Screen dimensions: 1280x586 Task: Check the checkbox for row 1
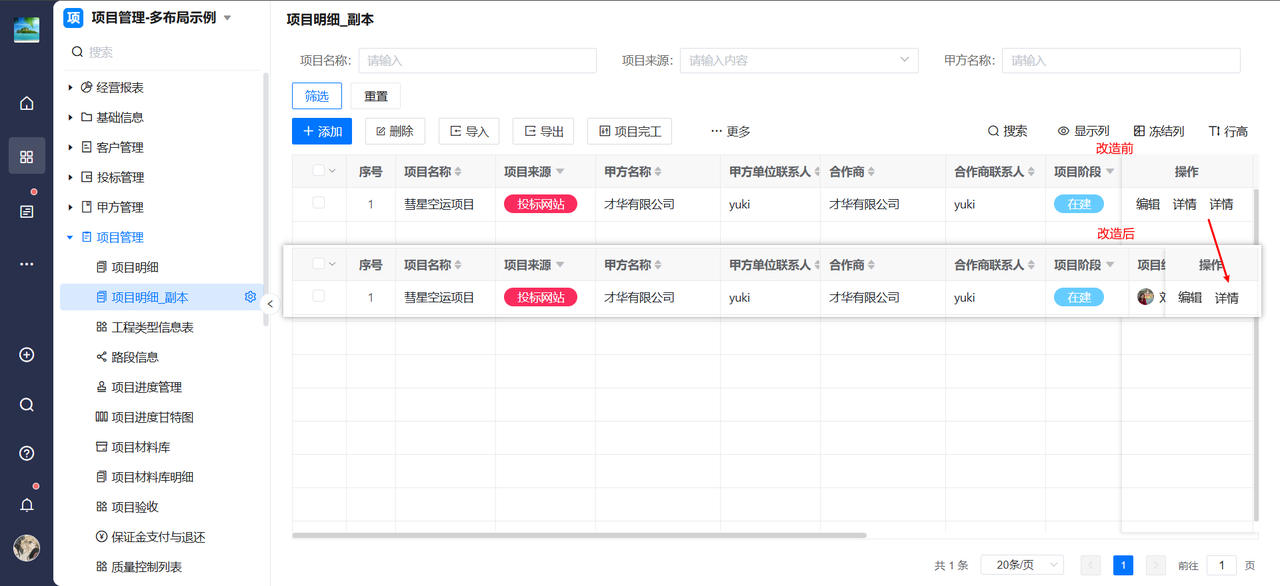coord(319,203)
